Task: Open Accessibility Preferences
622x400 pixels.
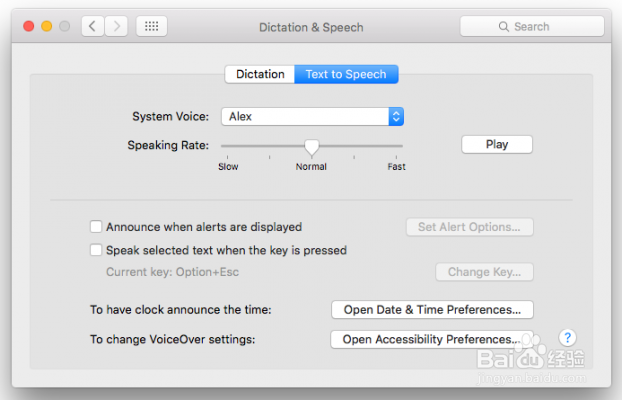Action: tap(431, 339)
